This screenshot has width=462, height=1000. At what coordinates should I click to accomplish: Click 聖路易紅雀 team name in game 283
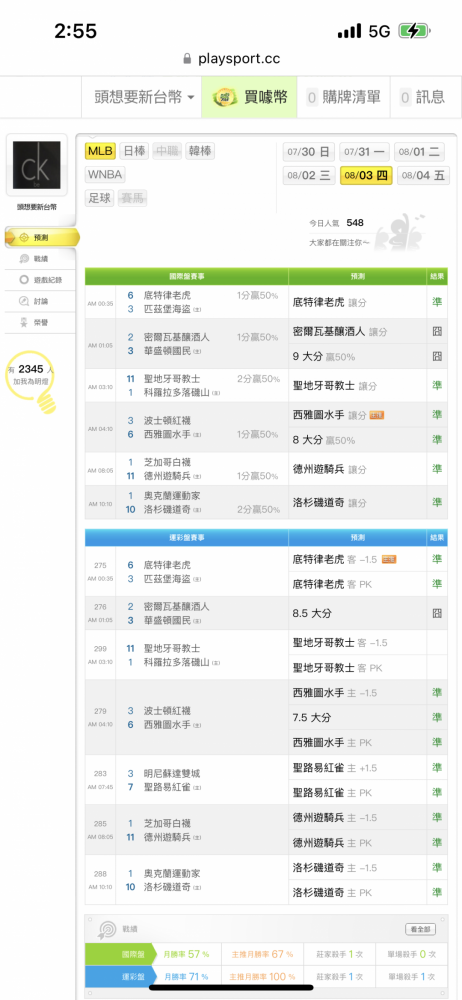[x=167, y=787]
